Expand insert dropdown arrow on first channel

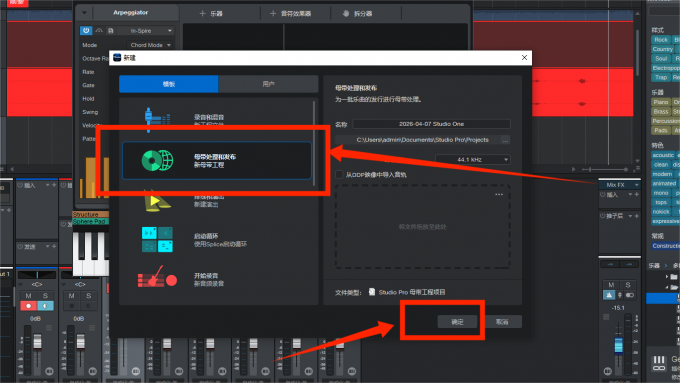tap(47, 185)
